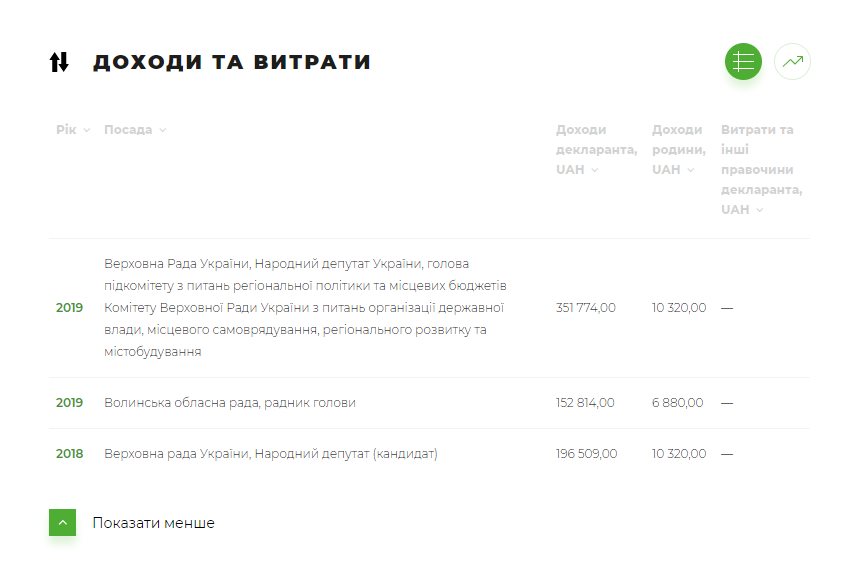
Task: Open the 2018 declaration year link
Action: 70,454
